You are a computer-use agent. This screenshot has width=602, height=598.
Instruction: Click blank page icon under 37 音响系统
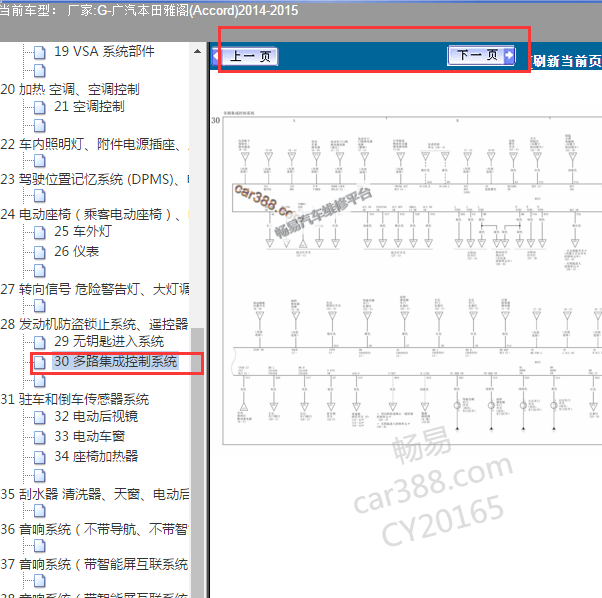tap(40, 581)
